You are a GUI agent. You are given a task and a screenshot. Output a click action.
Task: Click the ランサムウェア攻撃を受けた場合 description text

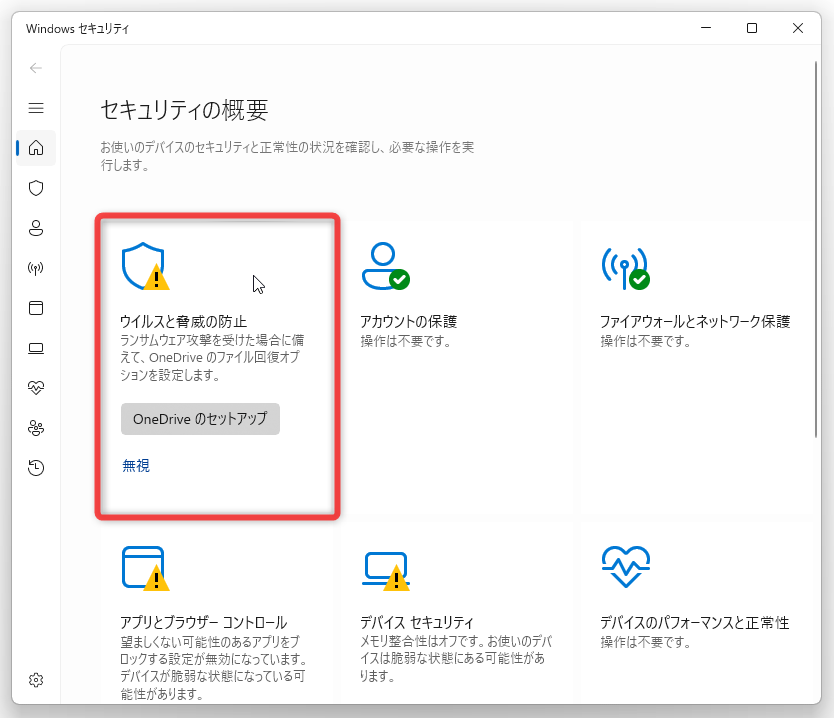(212, 357)
